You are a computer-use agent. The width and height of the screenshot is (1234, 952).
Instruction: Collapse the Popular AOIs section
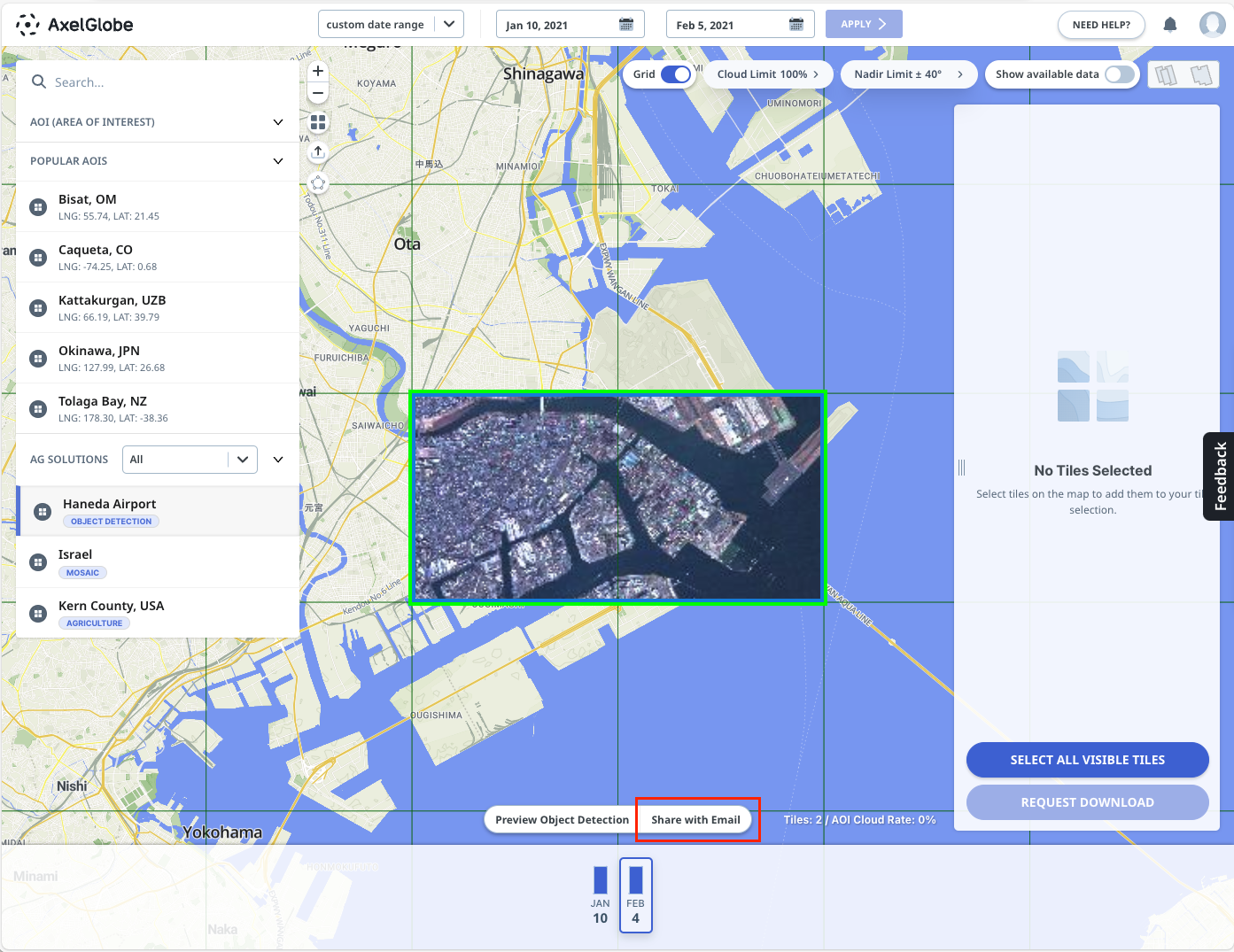pos(278,161)
